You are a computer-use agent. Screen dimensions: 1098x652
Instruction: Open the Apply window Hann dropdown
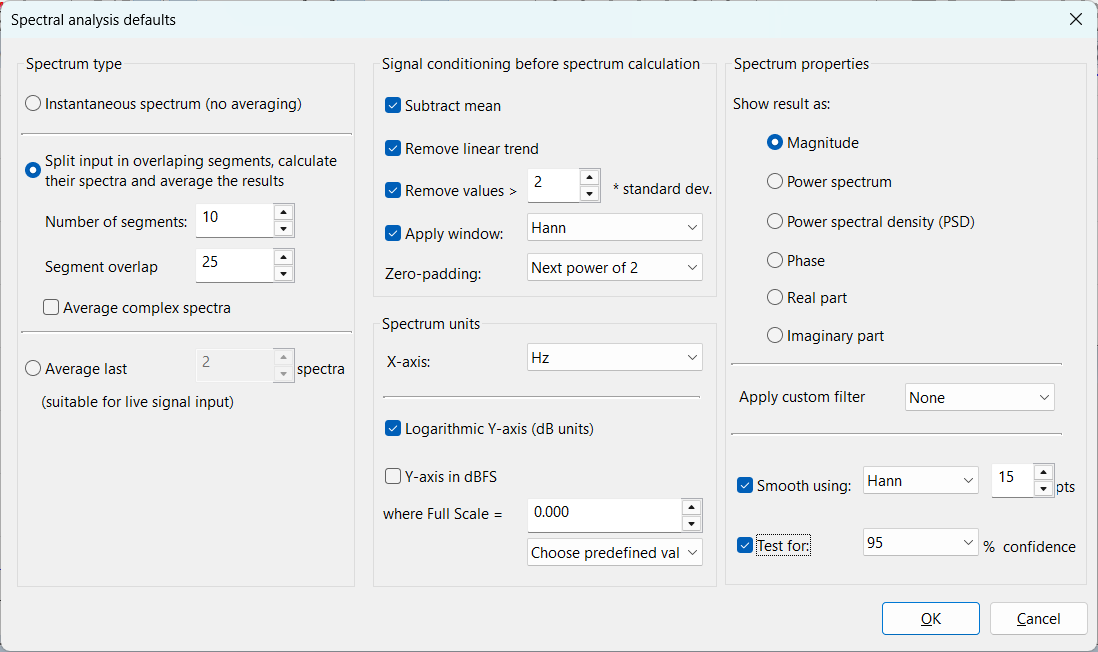[x=614, y=228]
